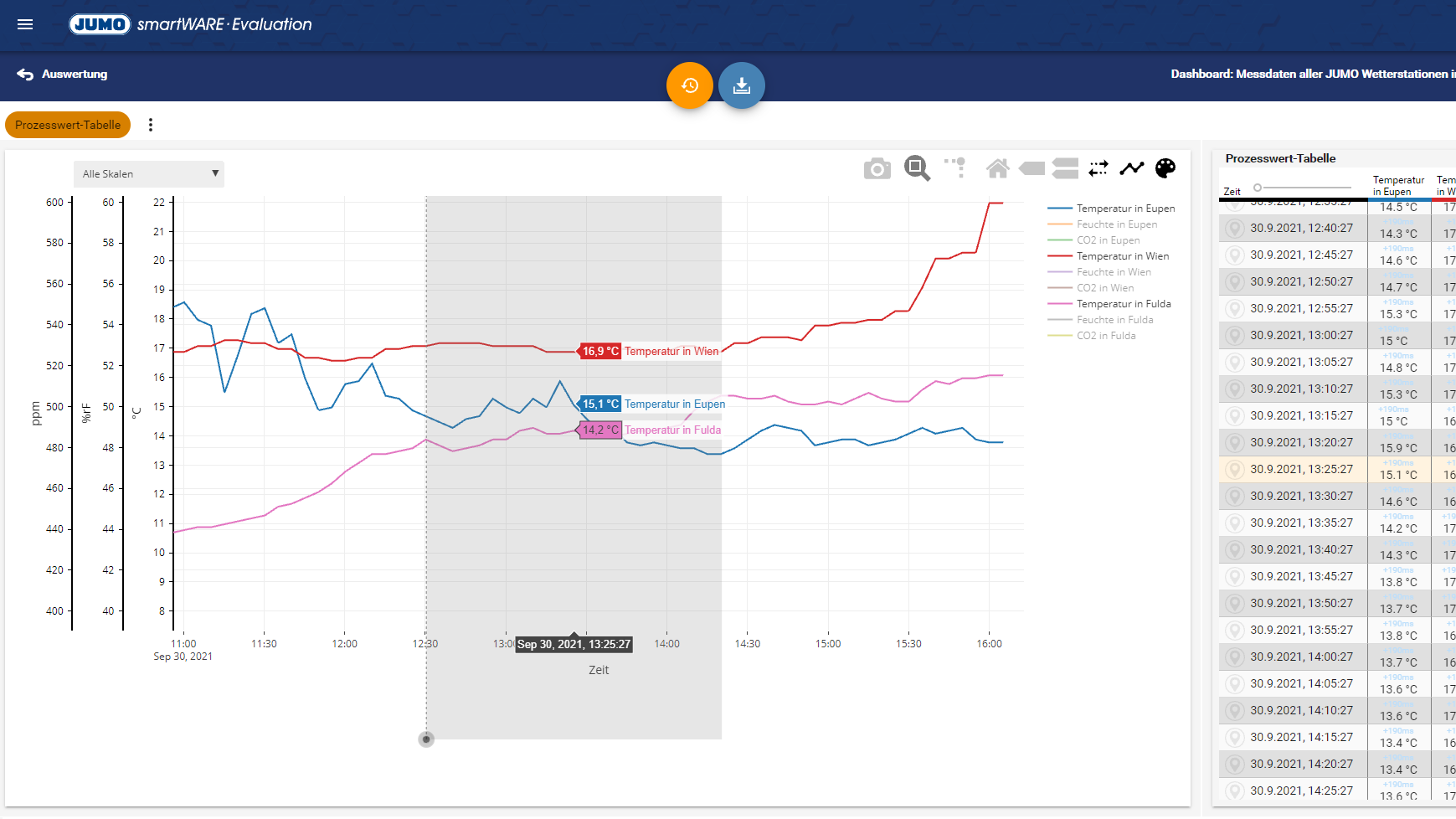Click the line chart style icon
This screenshot has width=1456, height=819.
click(x=1131, y=169)
